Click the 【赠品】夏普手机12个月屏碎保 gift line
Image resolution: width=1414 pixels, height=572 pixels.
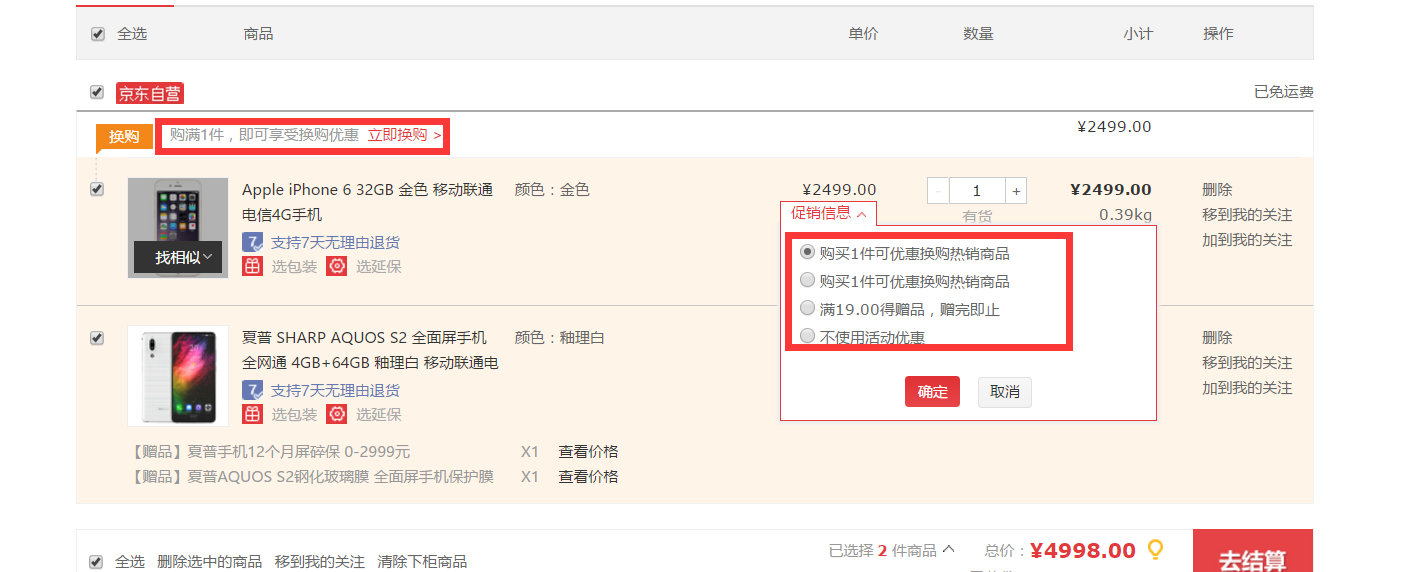270,451
